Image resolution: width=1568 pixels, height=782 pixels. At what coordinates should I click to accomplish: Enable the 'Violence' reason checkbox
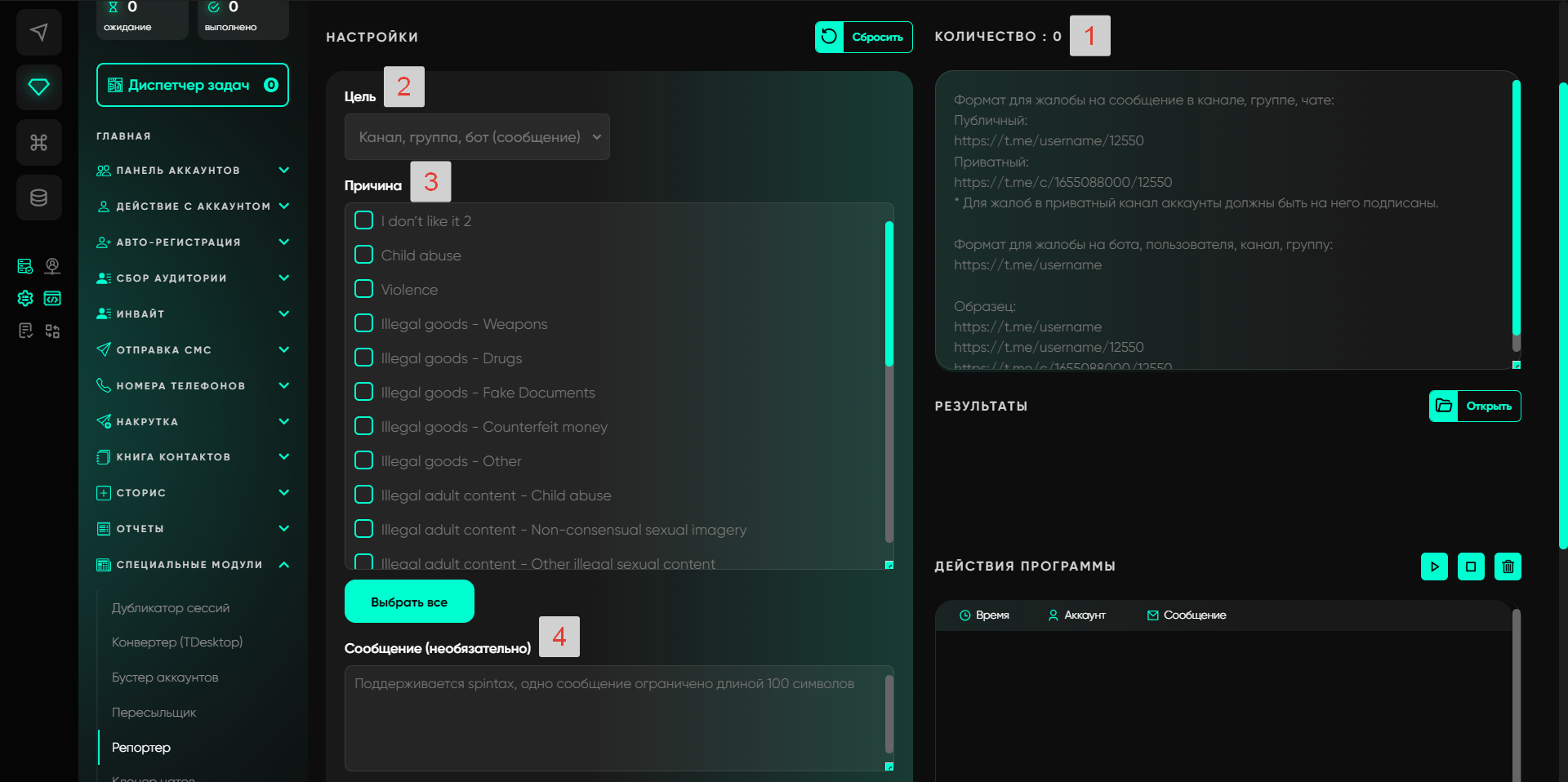[364, 289]
